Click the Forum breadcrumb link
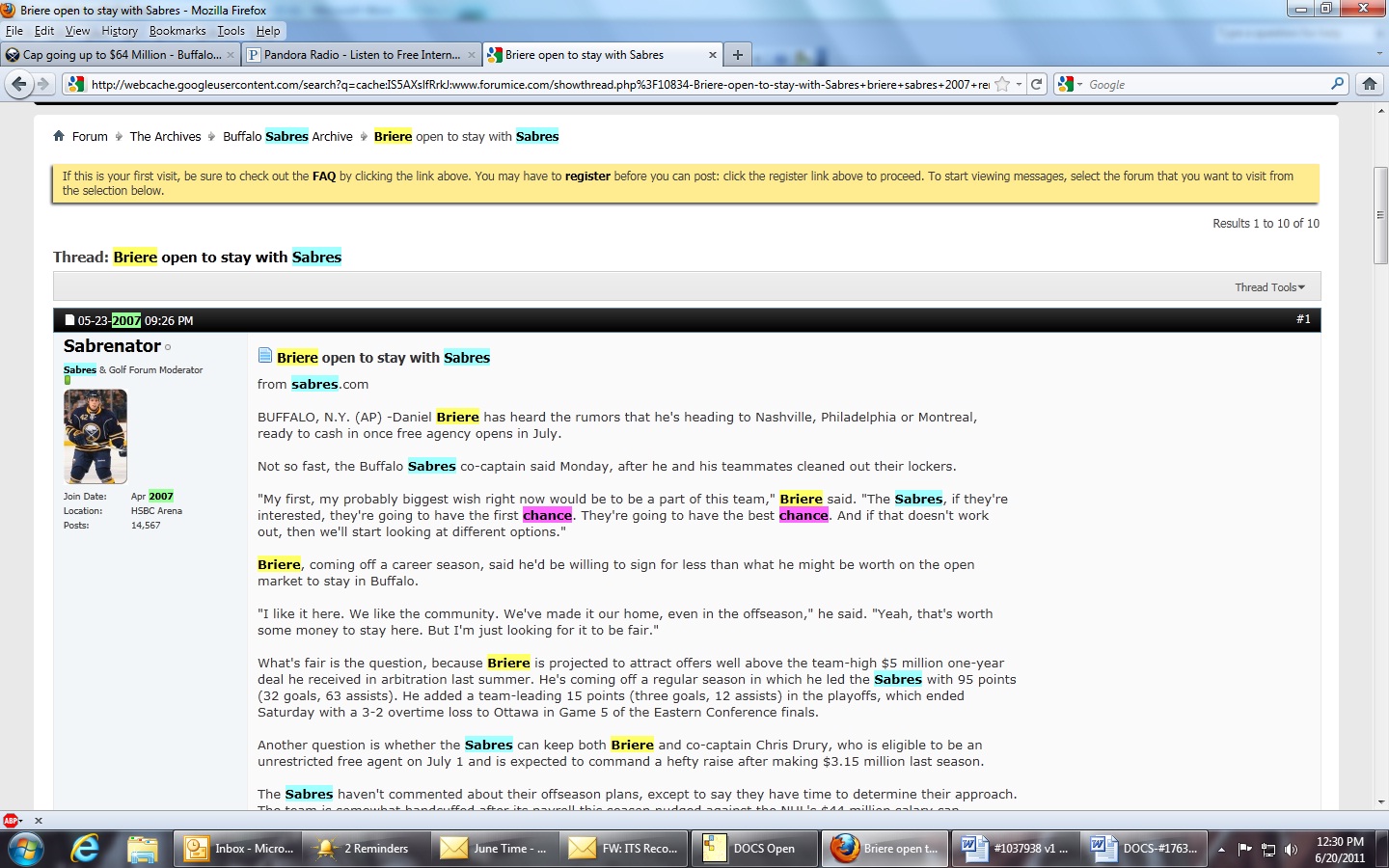 tap(90, 136)
